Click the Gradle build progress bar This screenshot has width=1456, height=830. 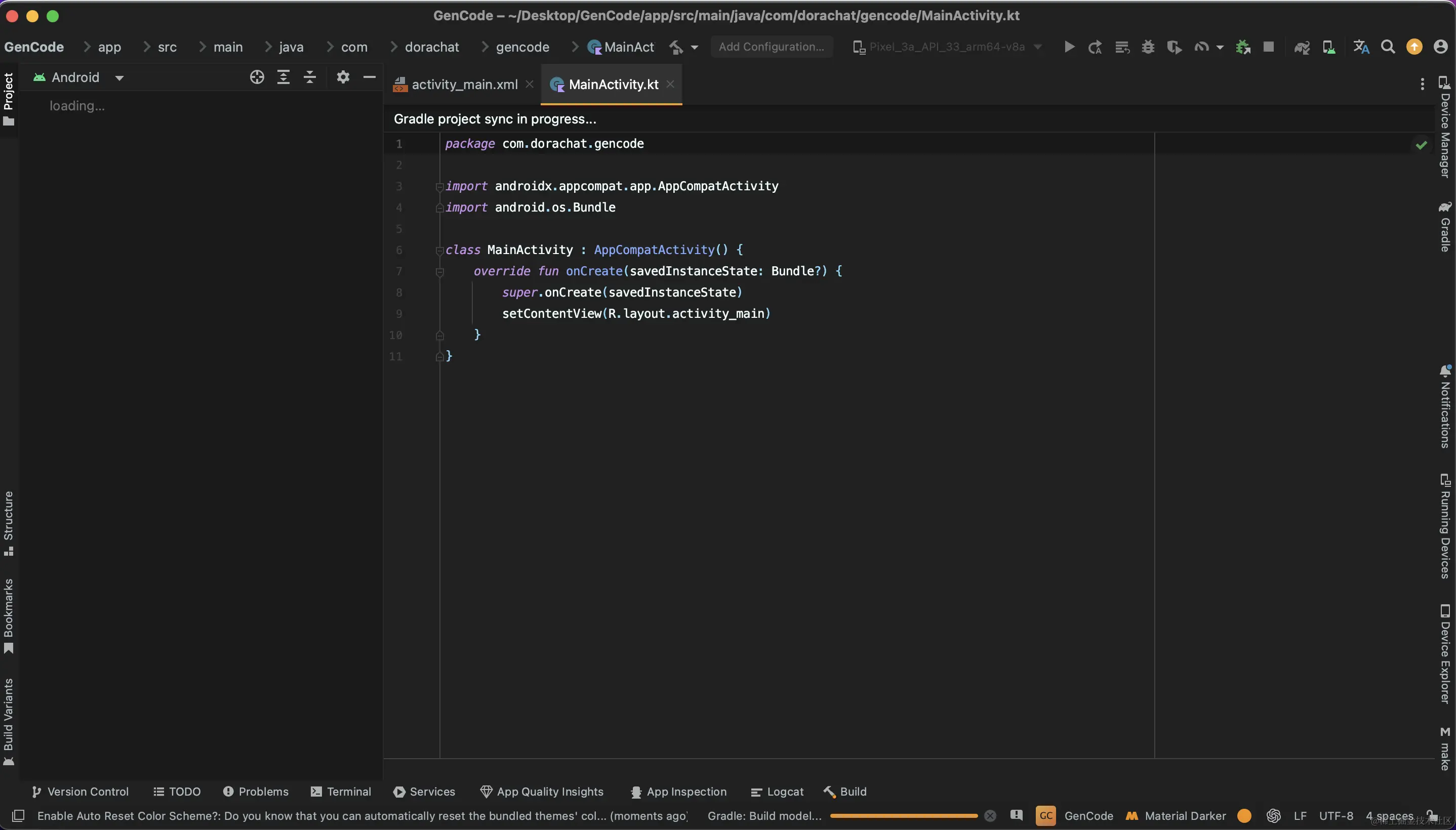pos(904,816)
